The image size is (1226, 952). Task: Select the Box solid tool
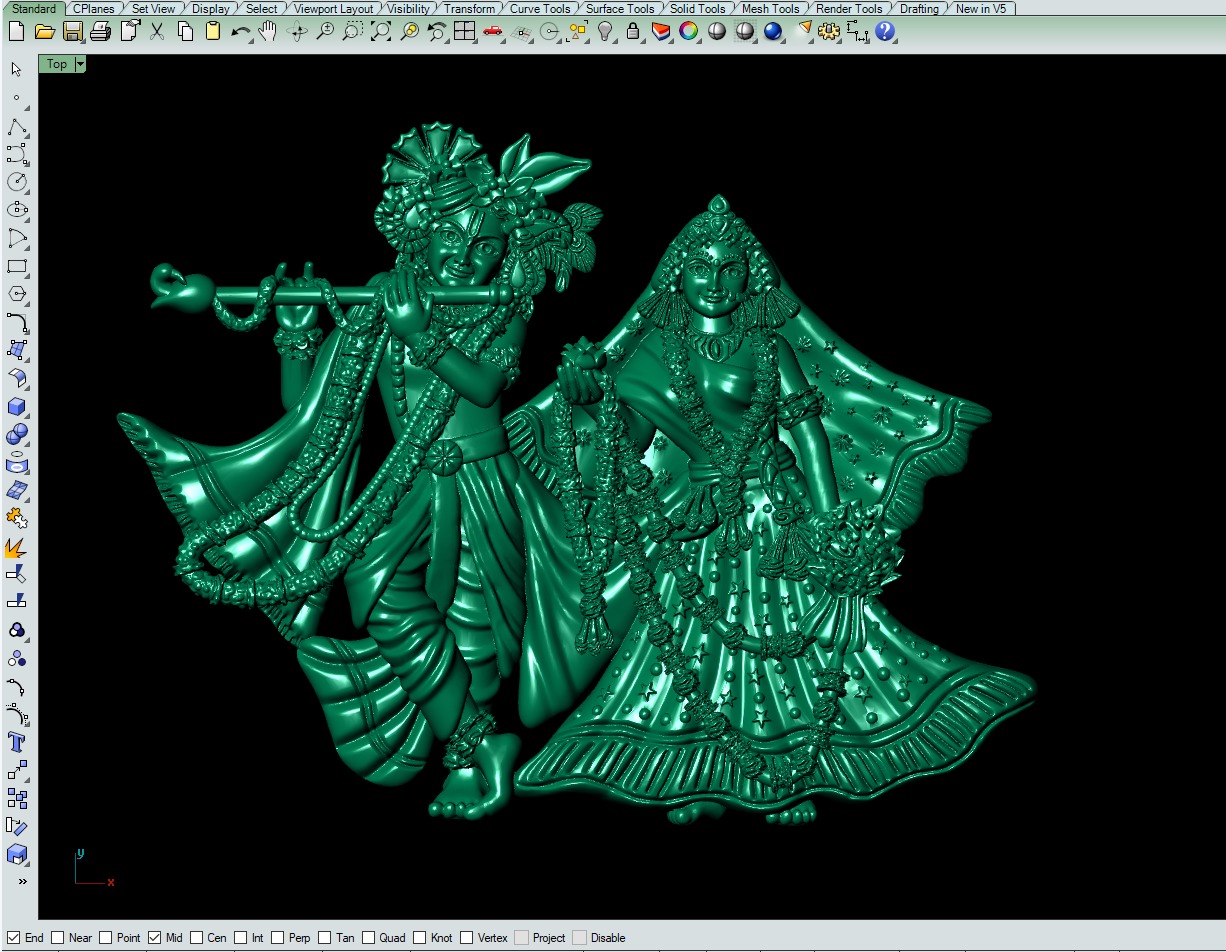17,407
